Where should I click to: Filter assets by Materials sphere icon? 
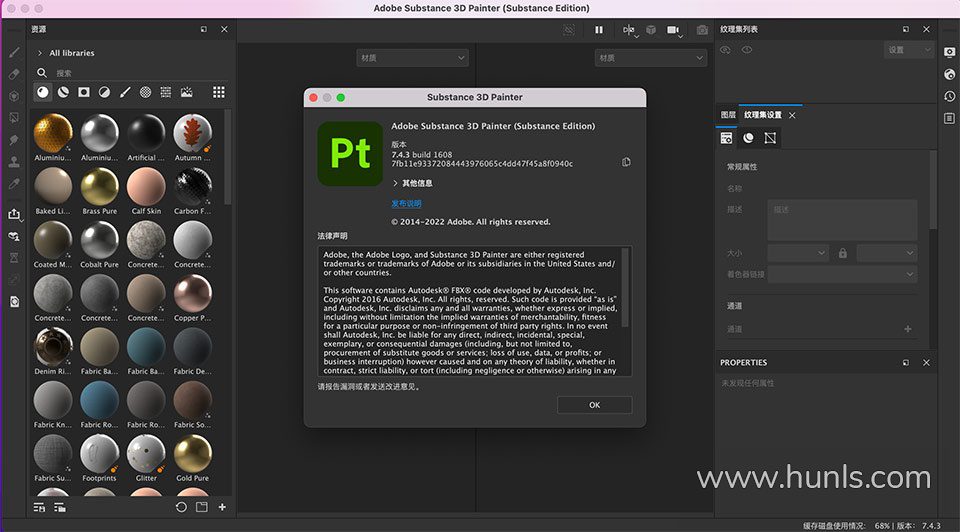(42, 92)
